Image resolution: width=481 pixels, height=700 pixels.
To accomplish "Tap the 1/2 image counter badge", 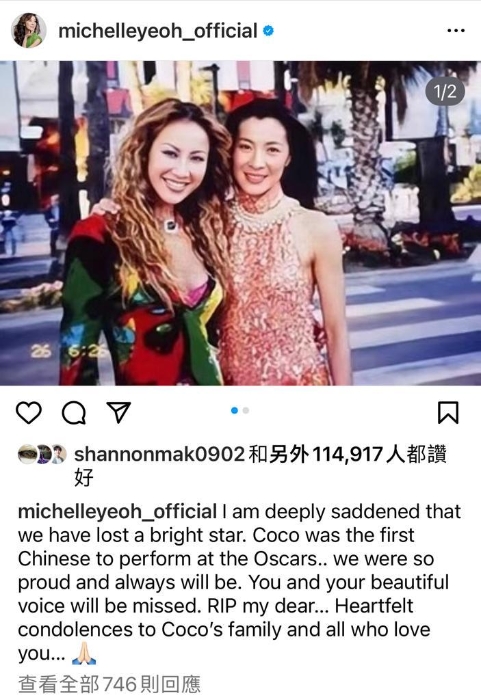I will tap(445, 92).
